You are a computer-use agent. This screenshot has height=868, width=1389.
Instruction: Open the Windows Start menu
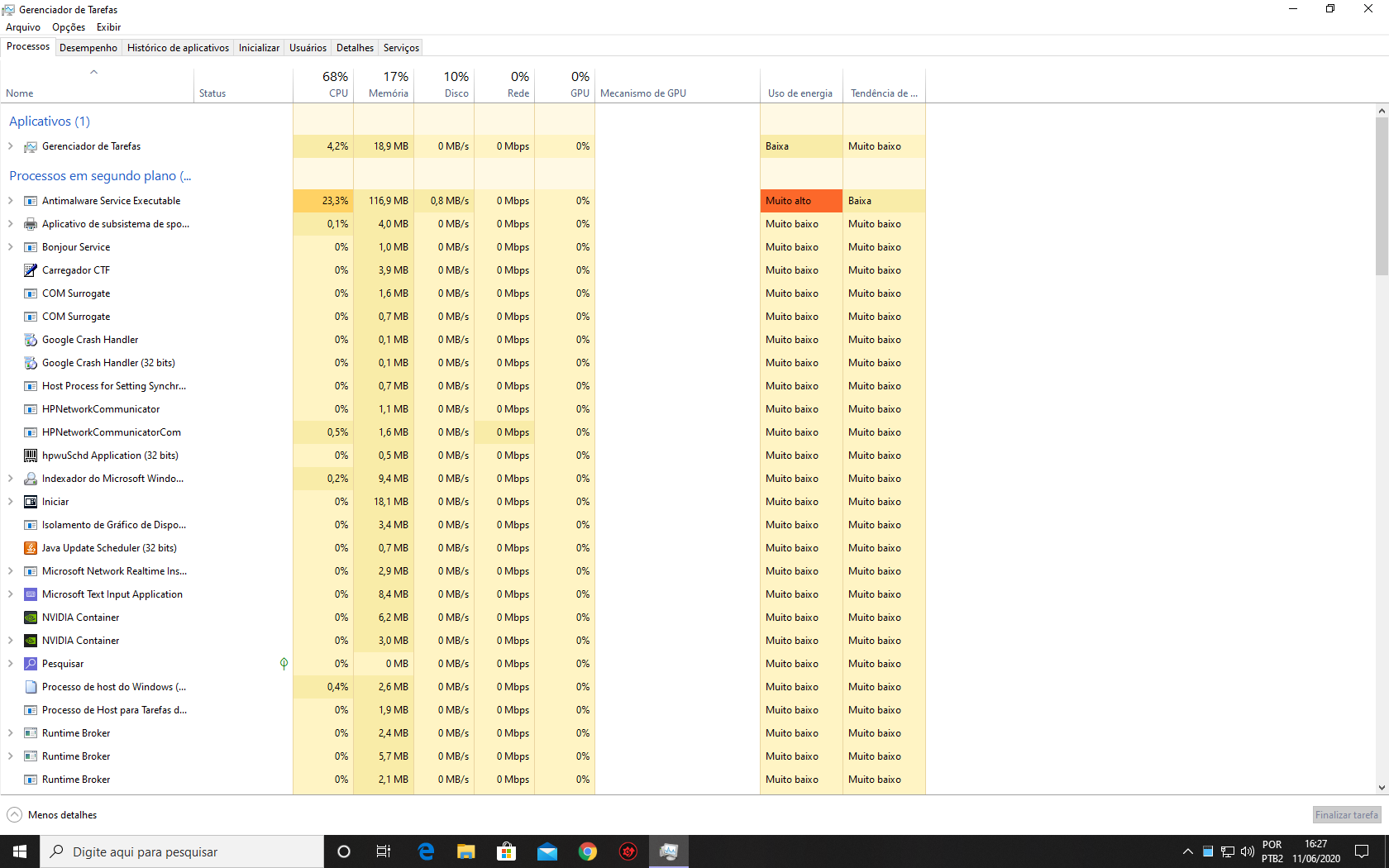click(20, 851)
